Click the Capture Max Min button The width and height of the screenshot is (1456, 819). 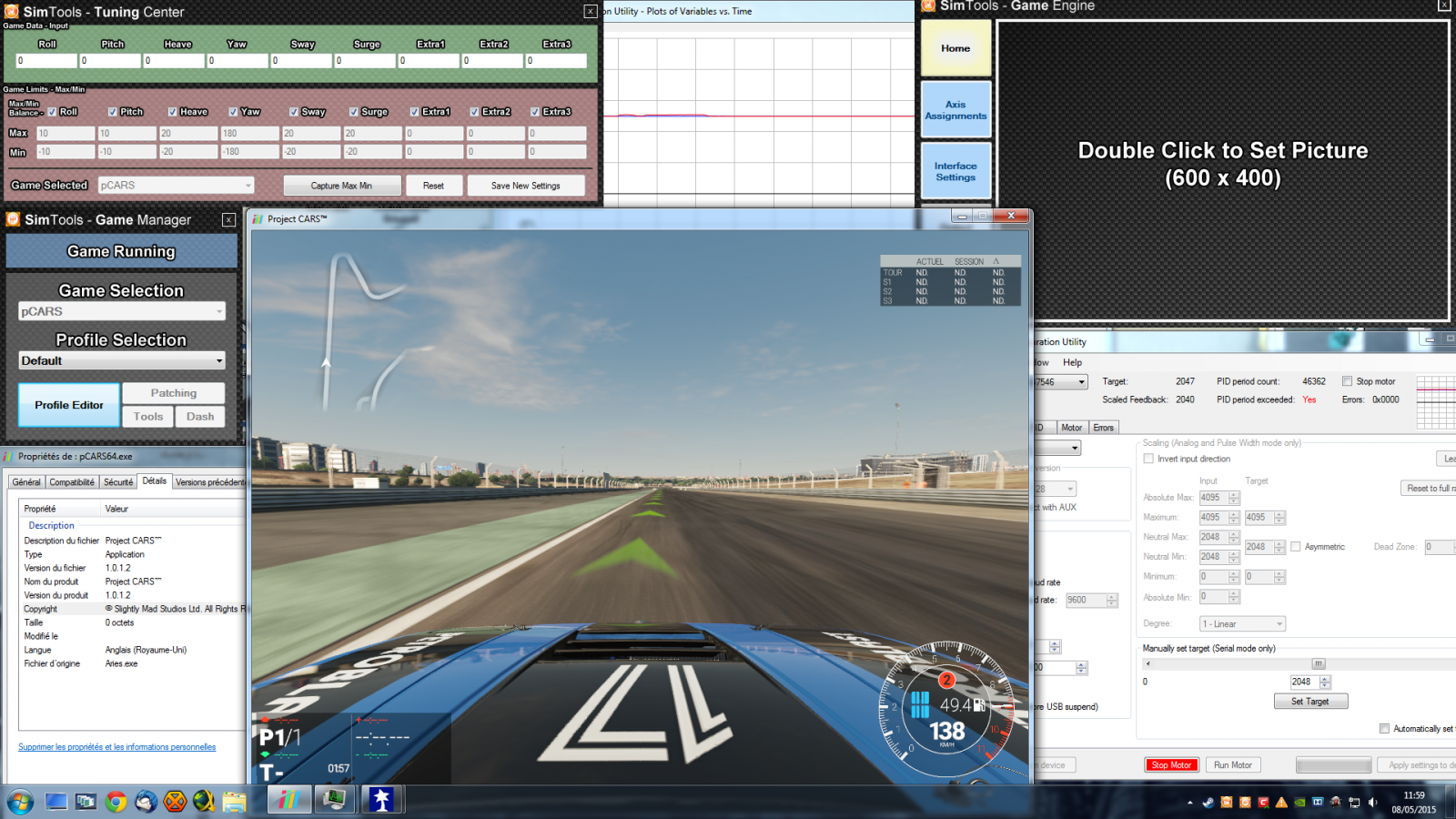341,186
